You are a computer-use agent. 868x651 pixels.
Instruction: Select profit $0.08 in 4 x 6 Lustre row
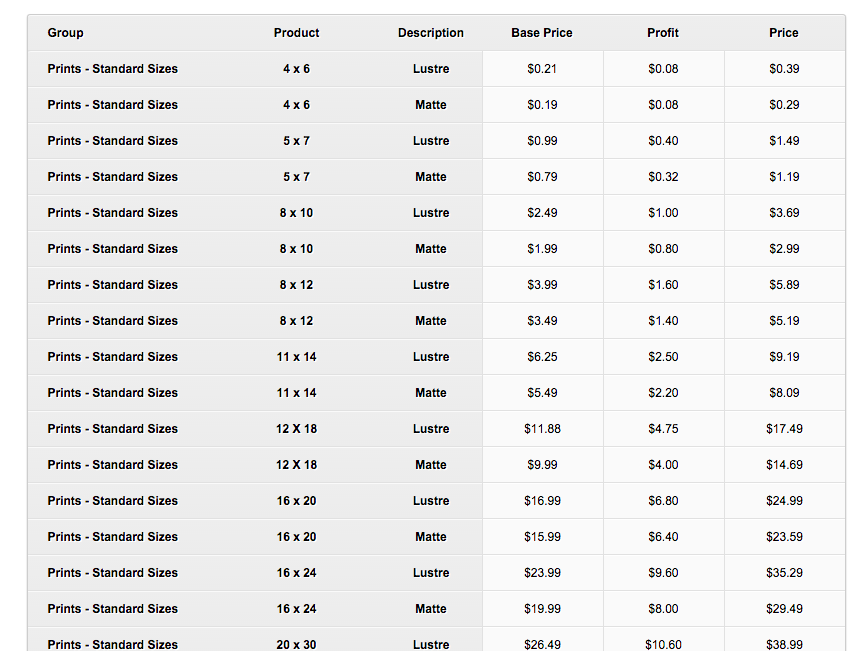(x=664, y=69)
